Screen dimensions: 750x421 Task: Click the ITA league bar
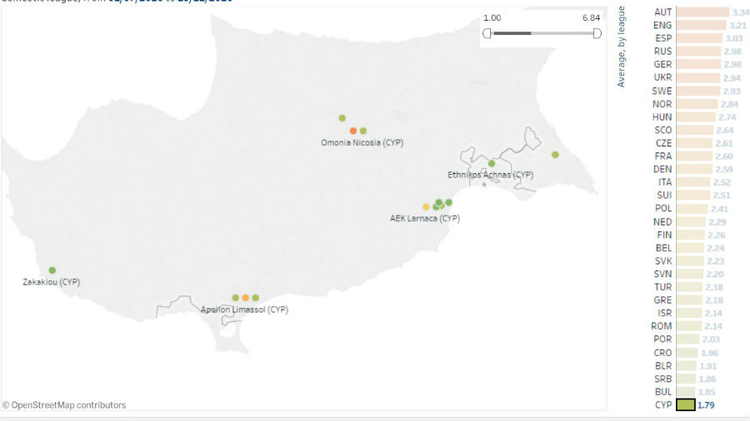[x=696, y=182]
